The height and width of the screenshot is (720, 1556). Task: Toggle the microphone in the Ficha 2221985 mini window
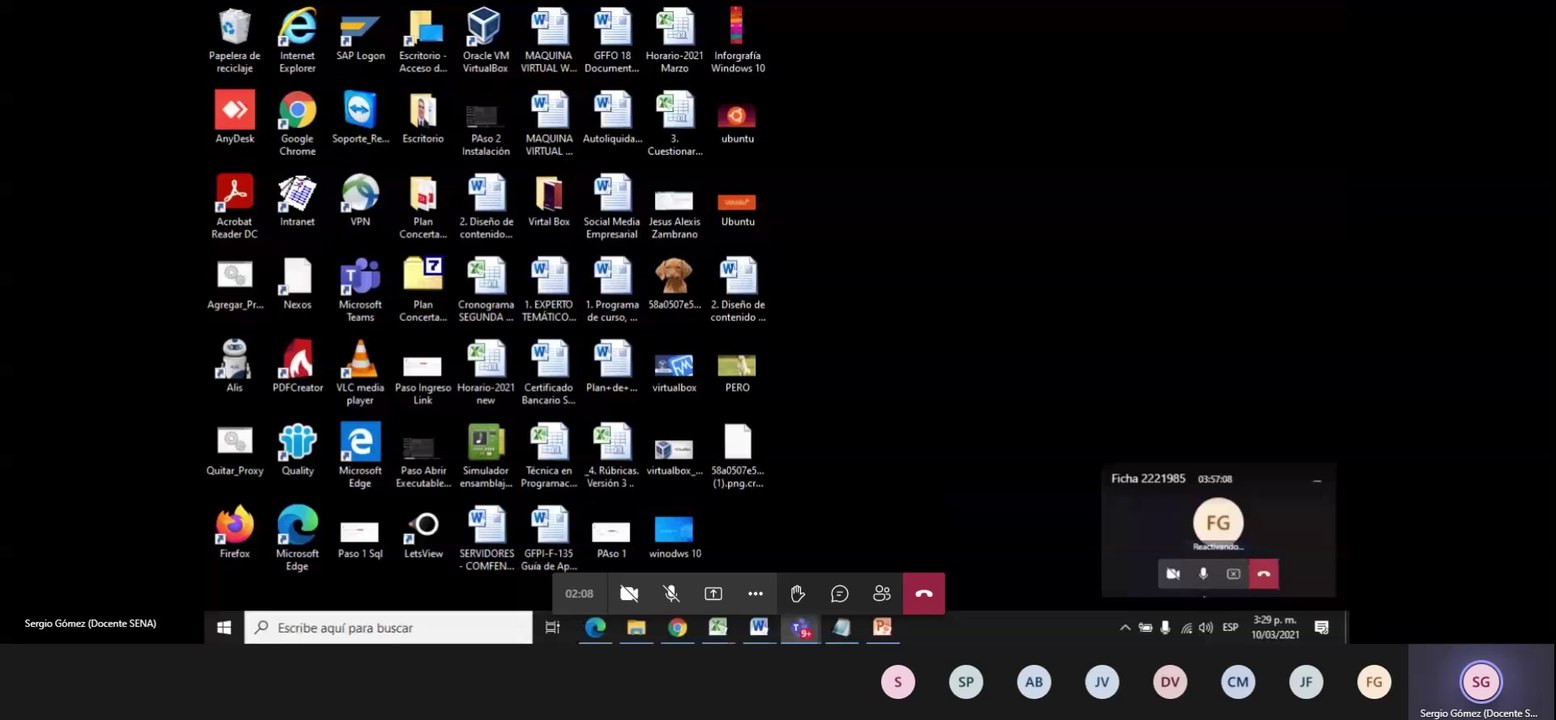(1203, 574)
